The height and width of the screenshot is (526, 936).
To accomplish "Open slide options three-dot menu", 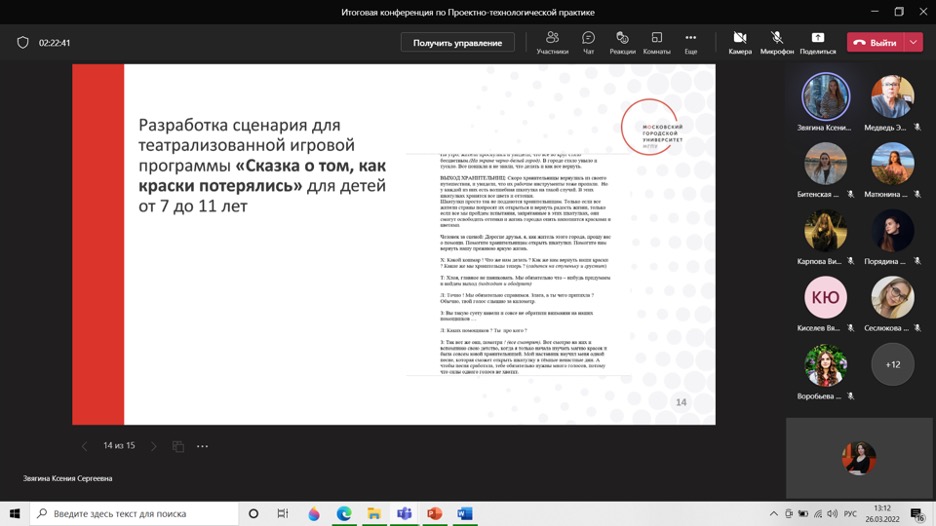I will pyautogui.click(x=202, y=446).
